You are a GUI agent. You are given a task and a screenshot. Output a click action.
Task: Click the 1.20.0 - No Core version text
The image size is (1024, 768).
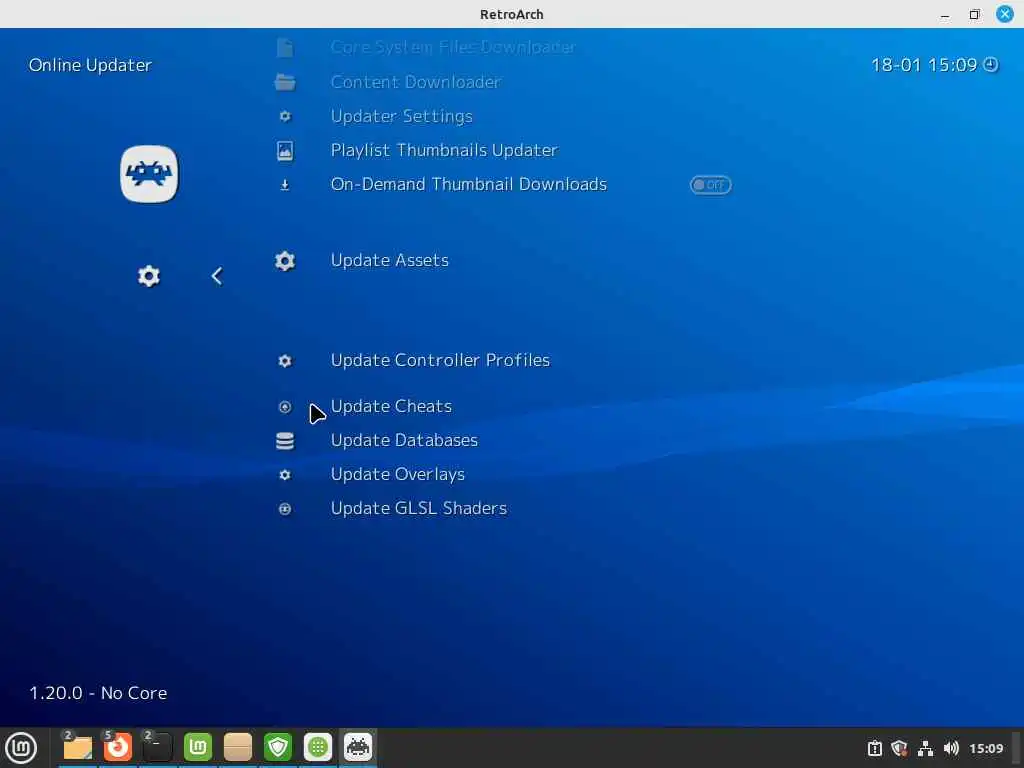coord(98,693)
